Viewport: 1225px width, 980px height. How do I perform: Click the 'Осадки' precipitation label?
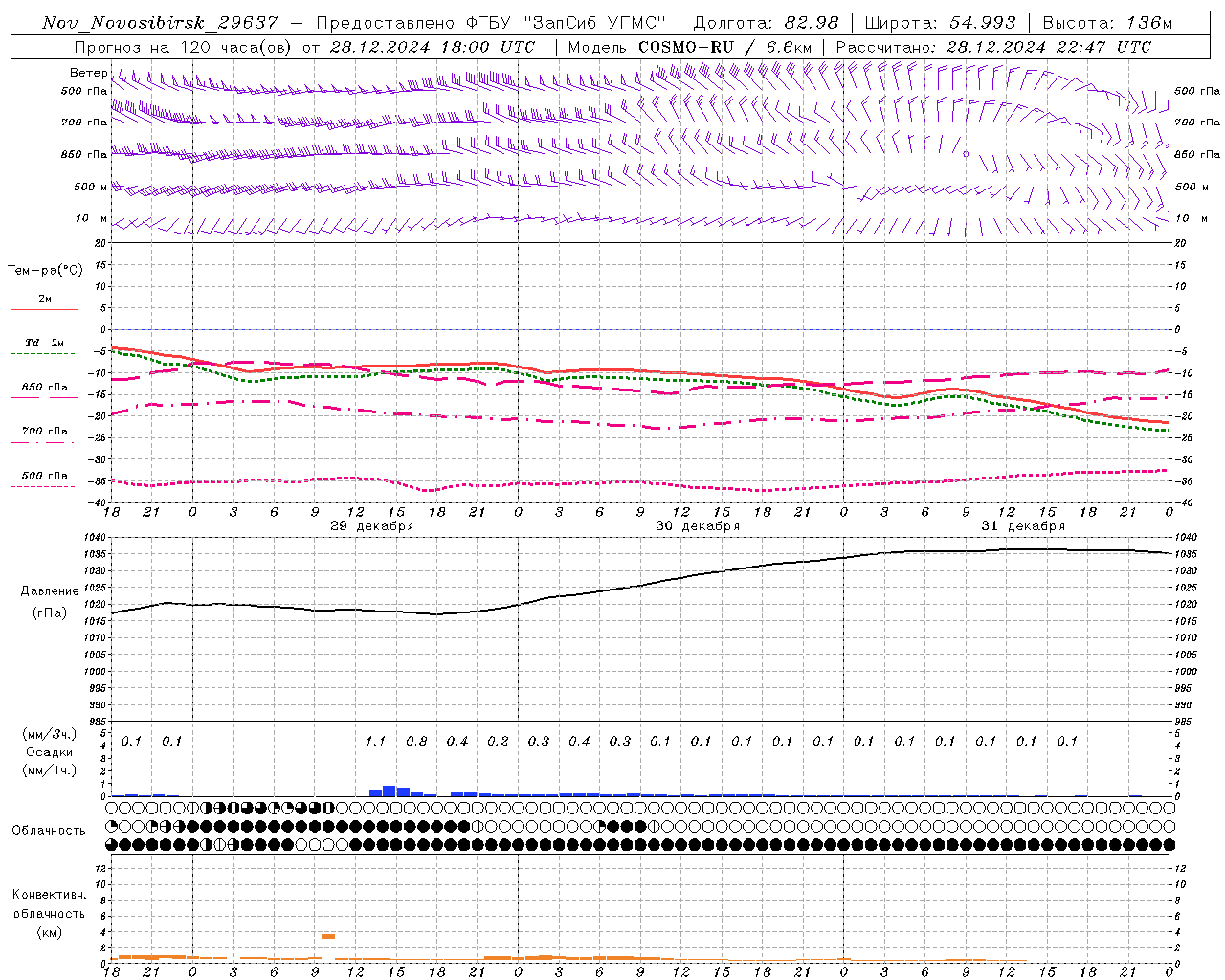pyautogui.click(x=49, y=752)
